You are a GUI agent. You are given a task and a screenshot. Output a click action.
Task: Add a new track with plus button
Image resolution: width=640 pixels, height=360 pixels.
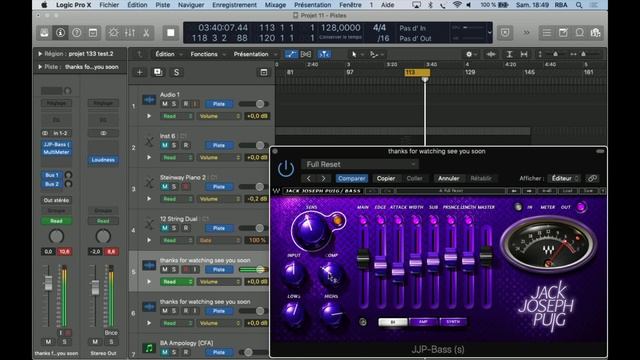coord(140,72)
